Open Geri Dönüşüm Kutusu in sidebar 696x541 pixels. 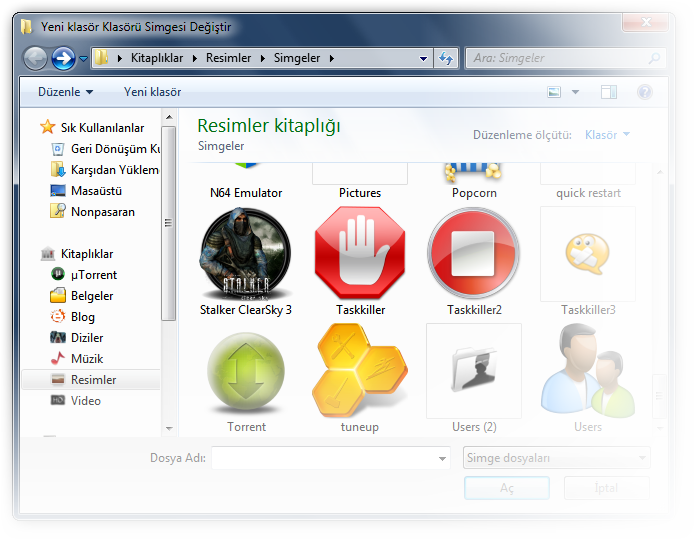tap(106, 149)
